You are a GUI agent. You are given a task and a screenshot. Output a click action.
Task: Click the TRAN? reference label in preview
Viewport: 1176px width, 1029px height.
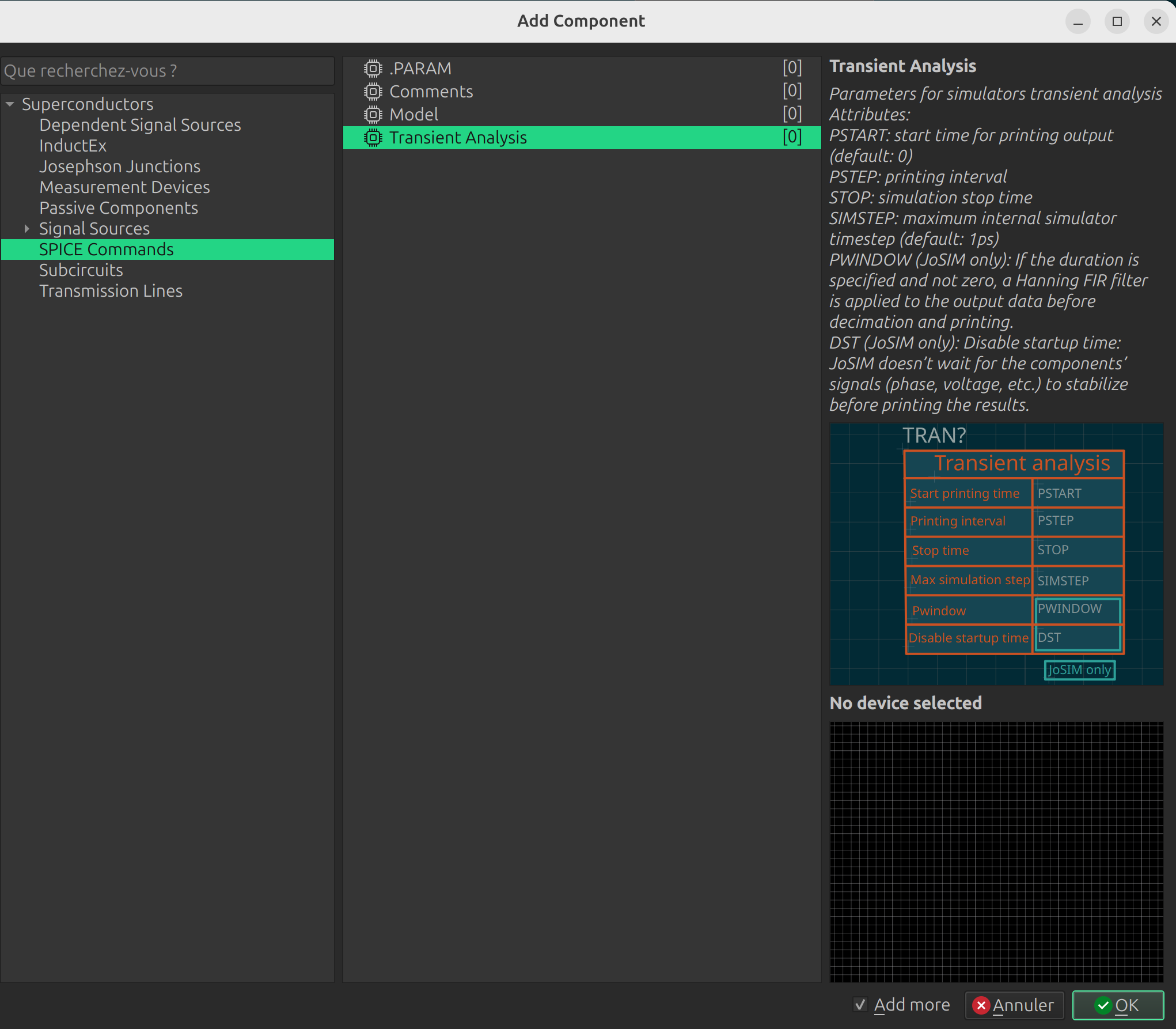[x=934, y=436]
